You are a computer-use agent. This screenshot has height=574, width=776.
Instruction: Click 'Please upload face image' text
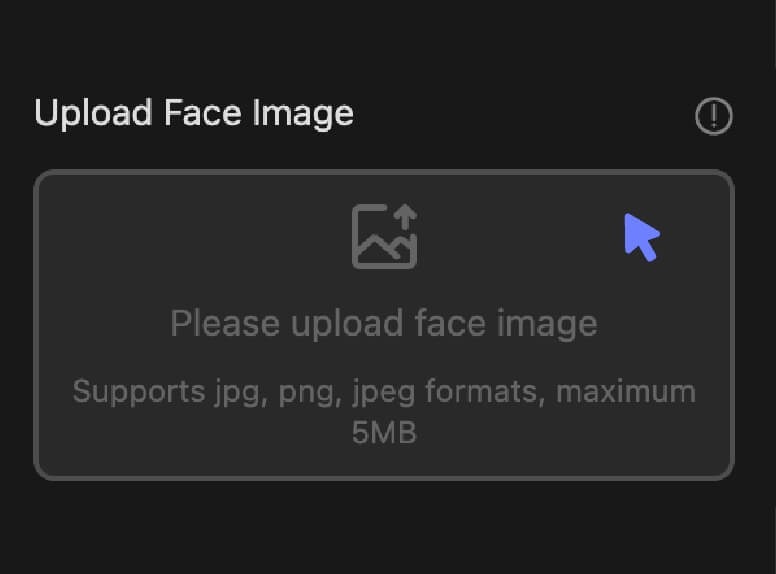tap(384, 324)
